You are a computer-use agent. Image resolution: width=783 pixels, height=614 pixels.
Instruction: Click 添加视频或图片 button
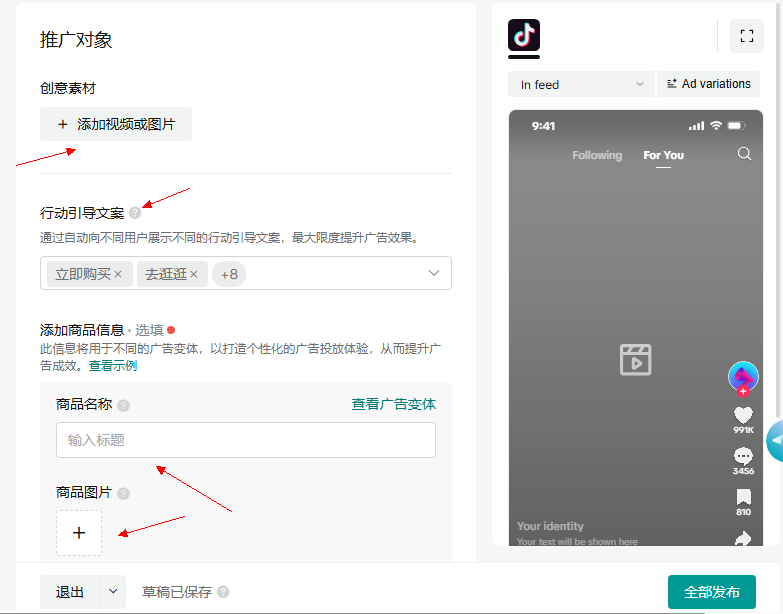(x=116, y=124)
